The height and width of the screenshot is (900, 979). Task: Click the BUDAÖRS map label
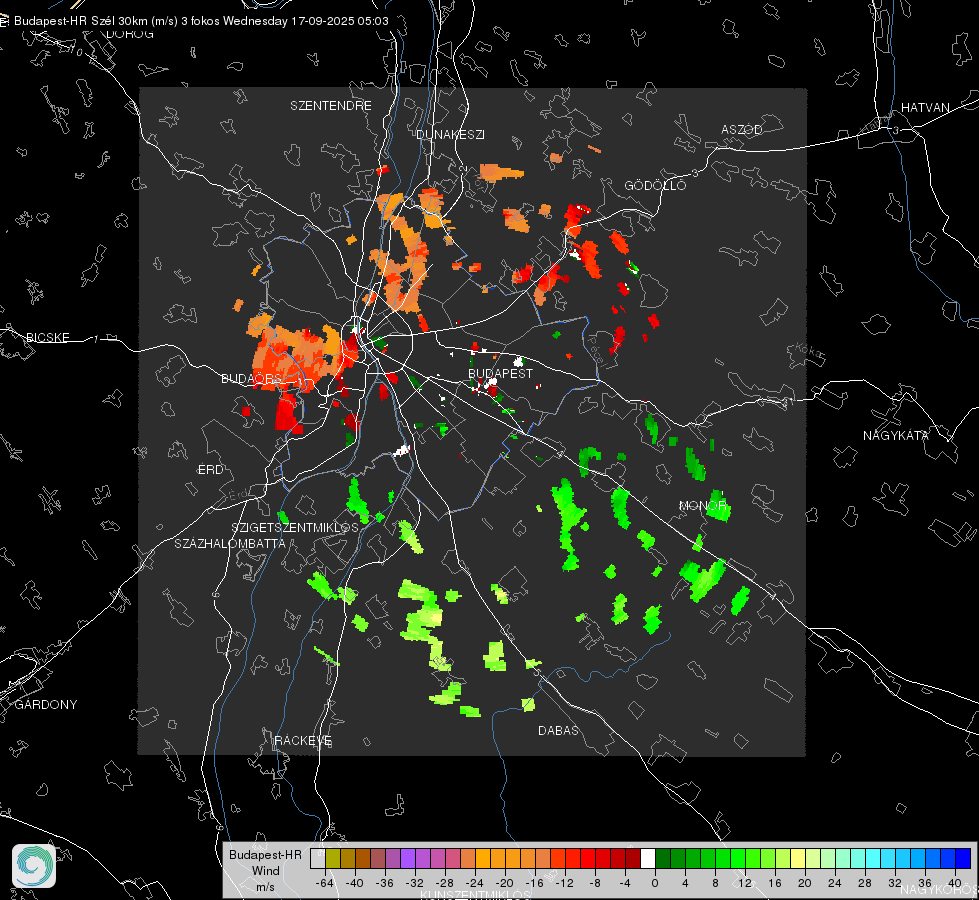point(252,378)
